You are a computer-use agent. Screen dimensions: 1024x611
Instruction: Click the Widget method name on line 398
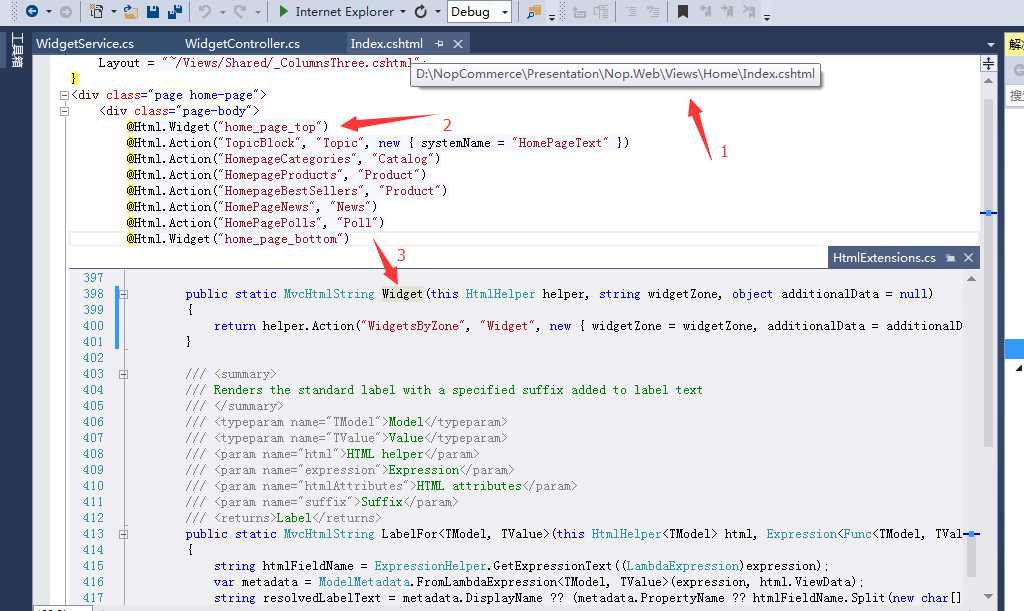402,294
